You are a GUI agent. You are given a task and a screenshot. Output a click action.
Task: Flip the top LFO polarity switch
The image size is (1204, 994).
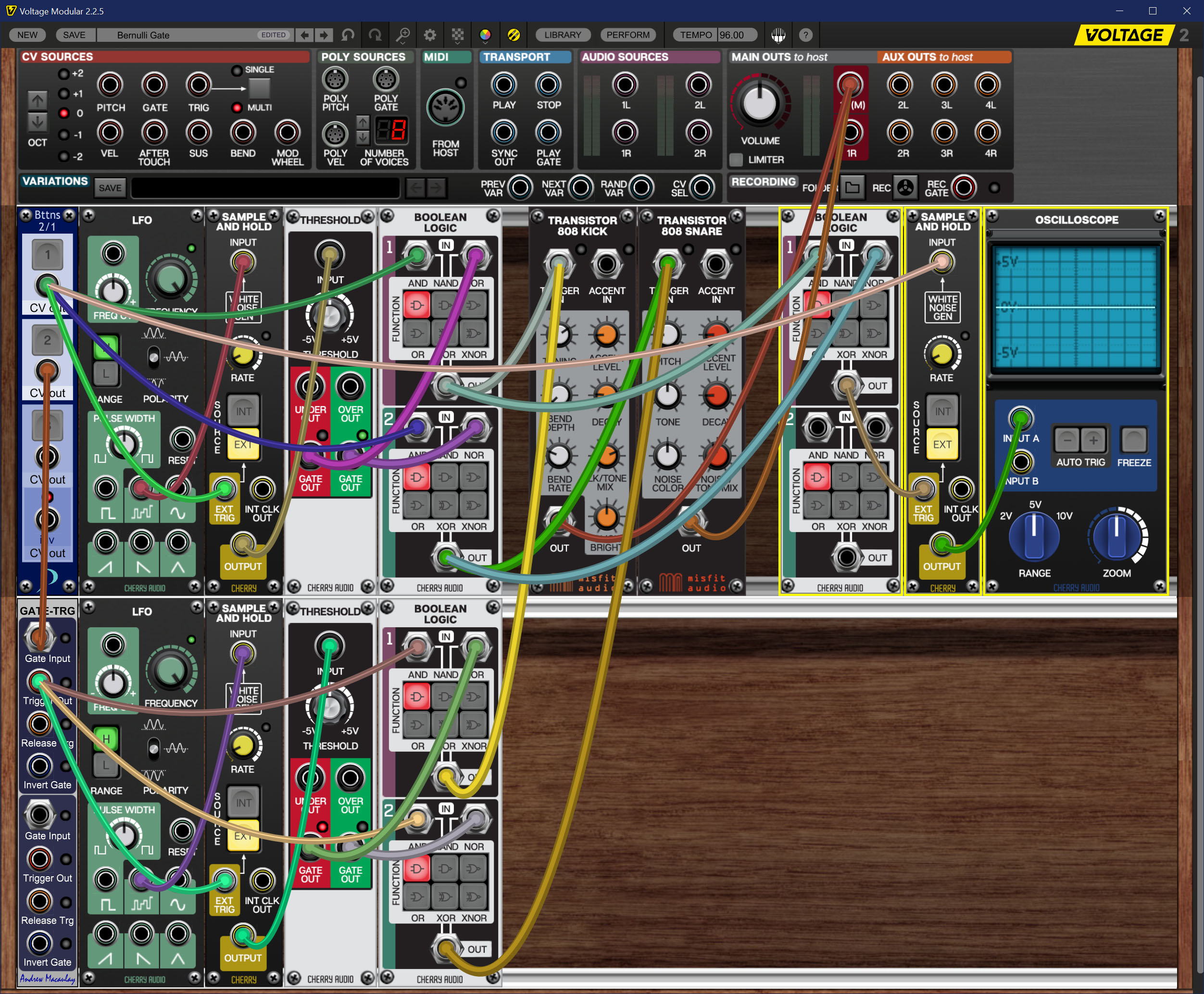coord(153,357)
